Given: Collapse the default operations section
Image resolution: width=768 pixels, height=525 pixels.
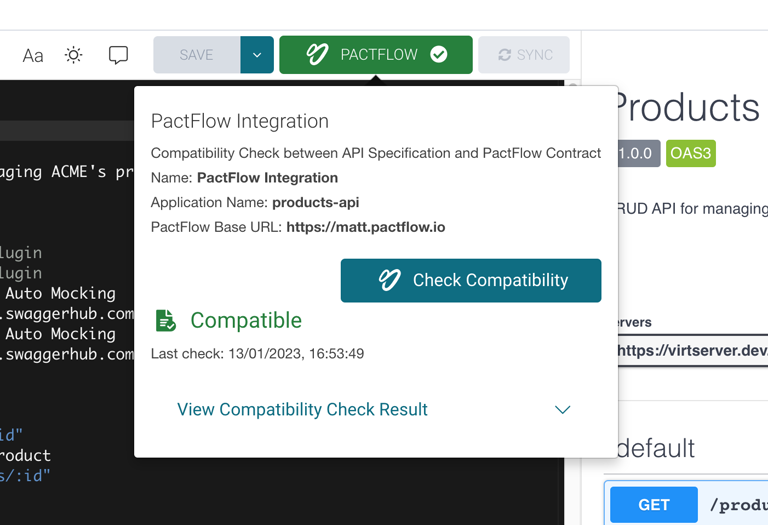Looking at the screenshot, I should click(x=656, y=448).
